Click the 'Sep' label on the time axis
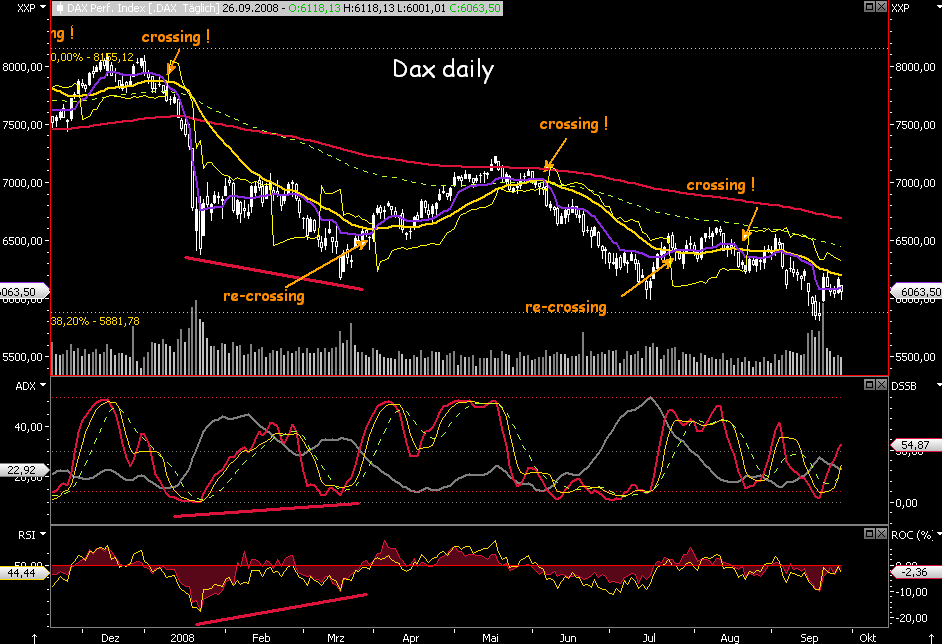 (x=809, y=638)
